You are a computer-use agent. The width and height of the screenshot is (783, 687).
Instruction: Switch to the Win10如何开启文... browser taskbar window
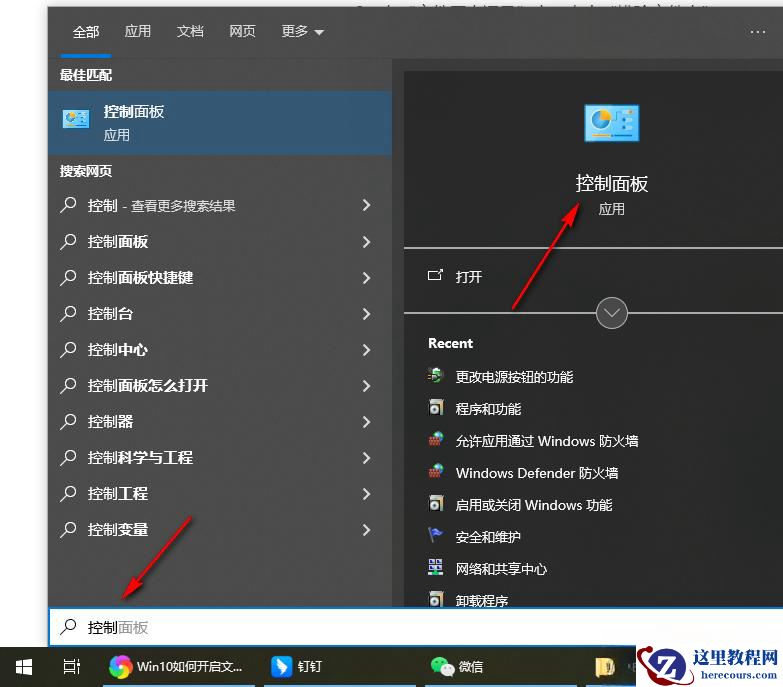179,667
